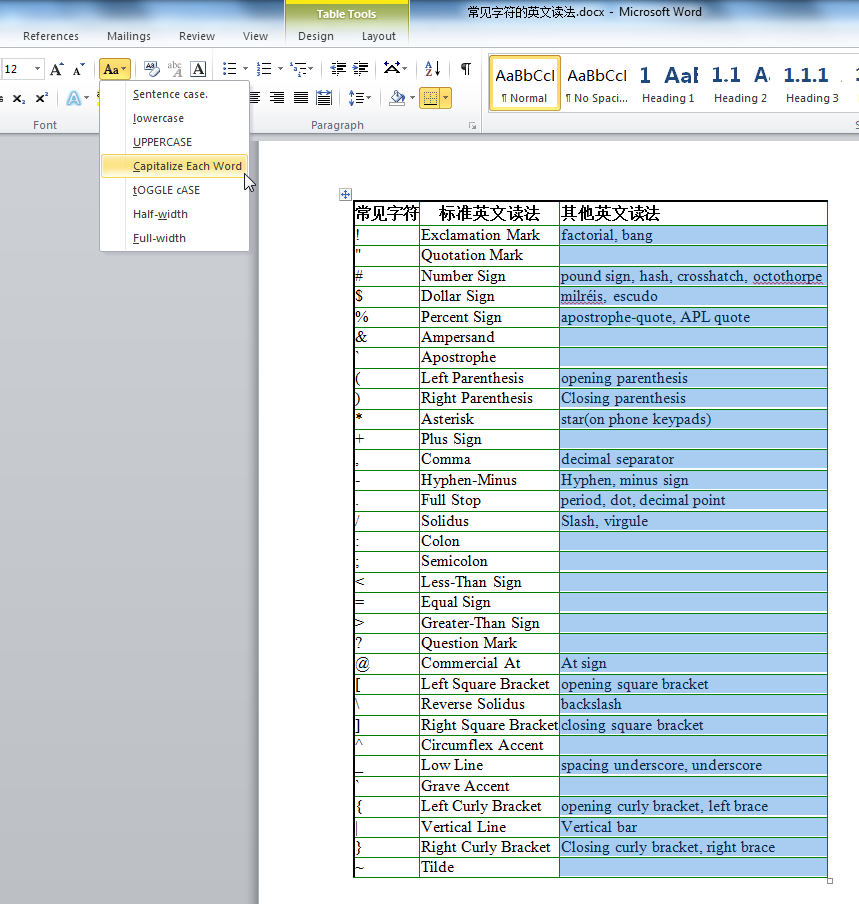Open the Text Effects dropdown arrow

pos(86,99)
